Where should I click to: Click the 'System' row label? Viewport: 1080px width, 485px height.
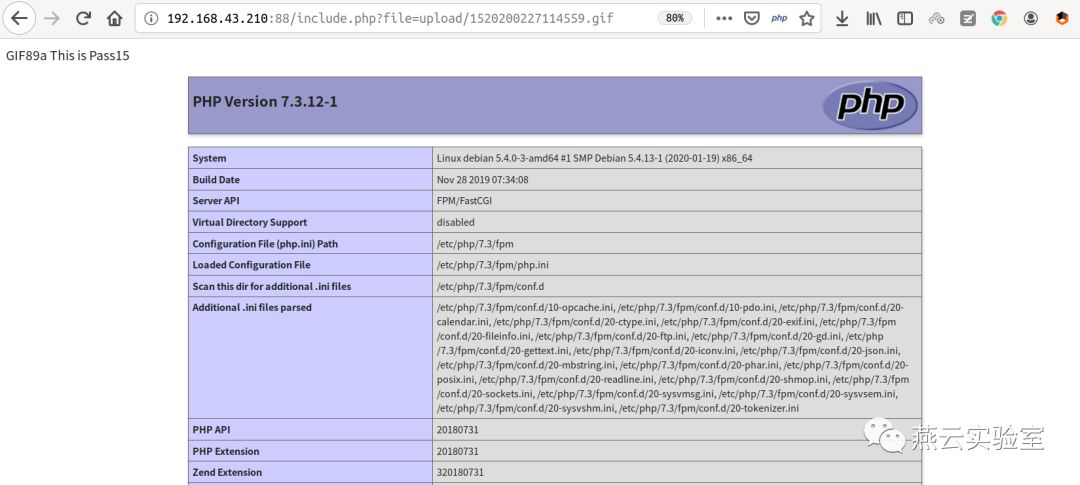pos(209,158)
